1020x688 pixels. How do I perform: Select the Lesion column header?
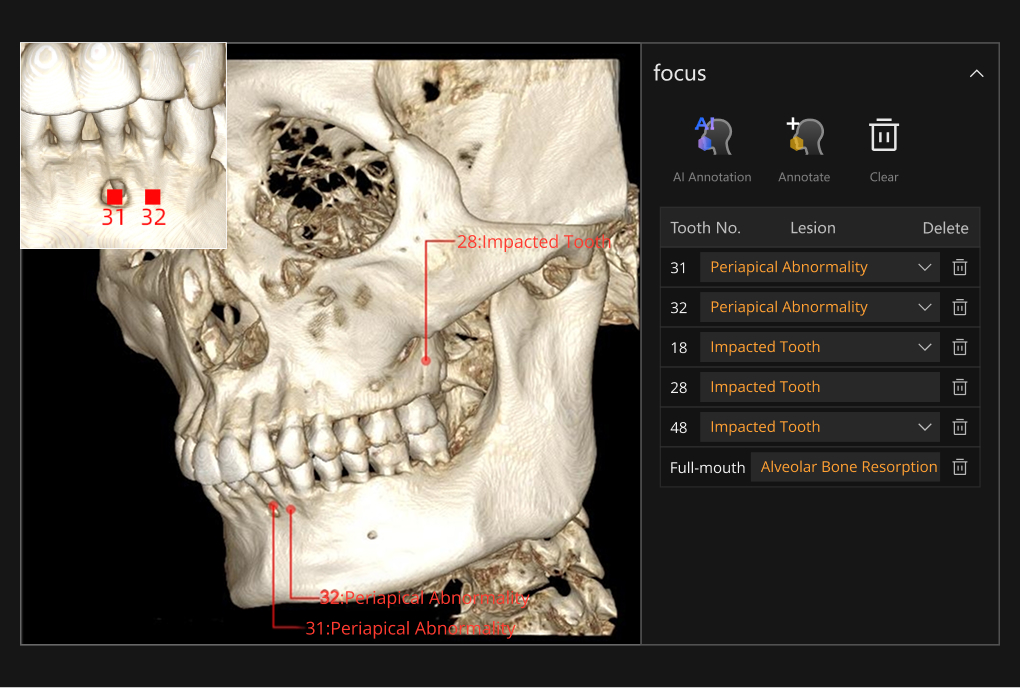click(x=812, y=228)
